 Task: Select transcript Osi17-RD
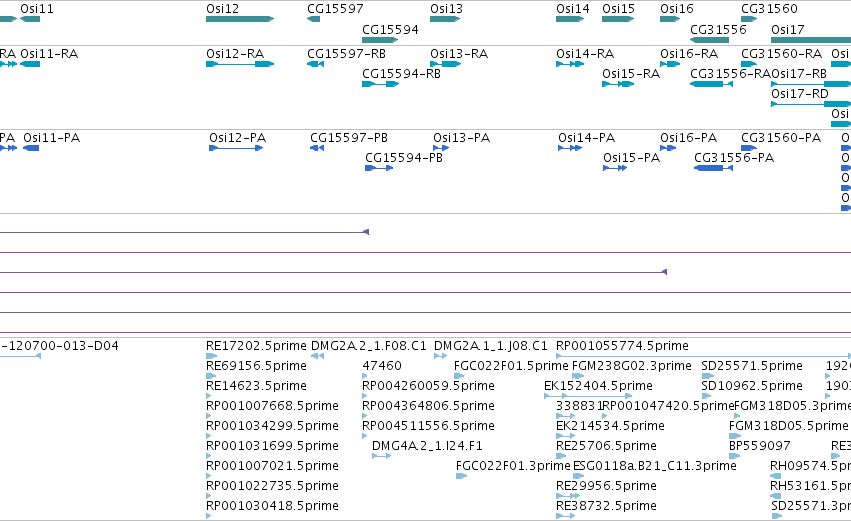tap(811, 104)
